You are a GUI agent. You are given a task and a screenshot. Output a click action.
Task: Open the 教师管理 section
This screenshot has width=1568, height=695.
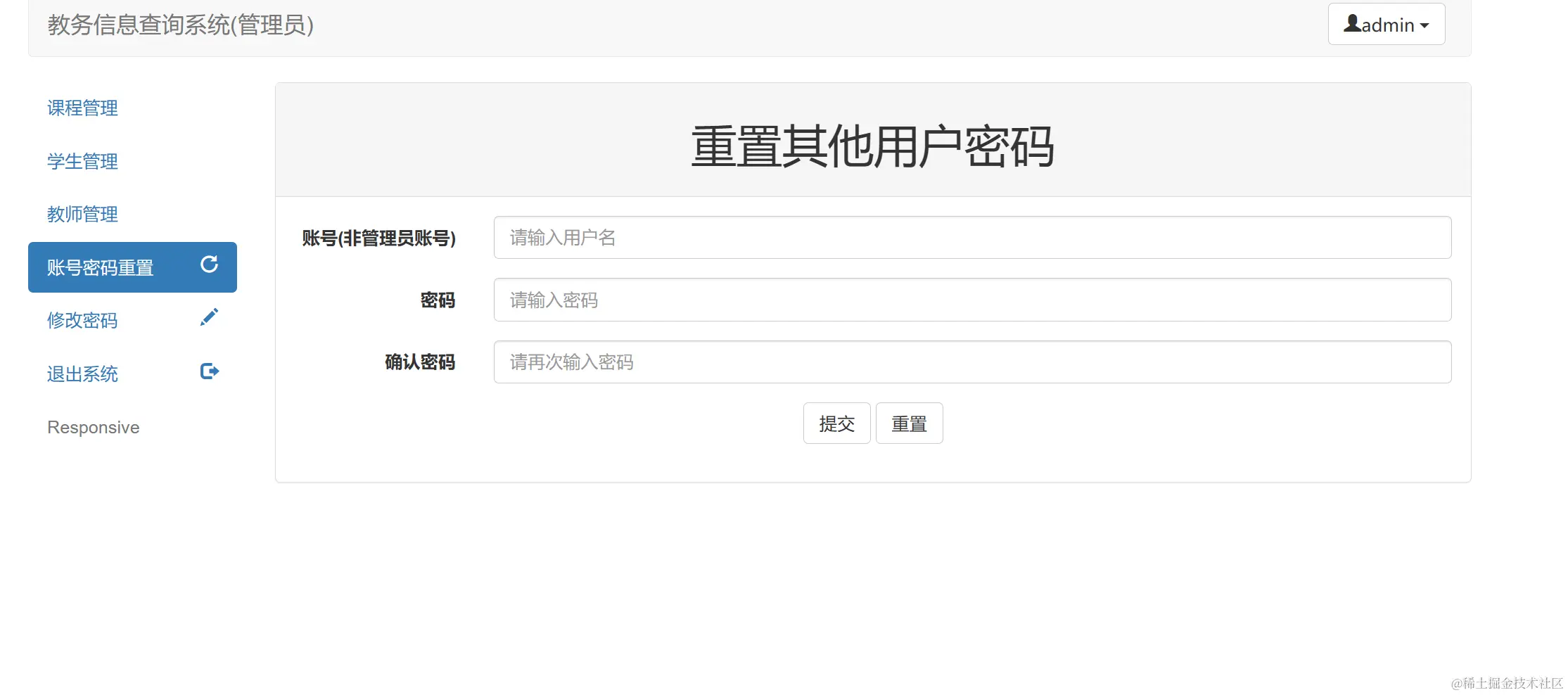(x=82, y=215)
